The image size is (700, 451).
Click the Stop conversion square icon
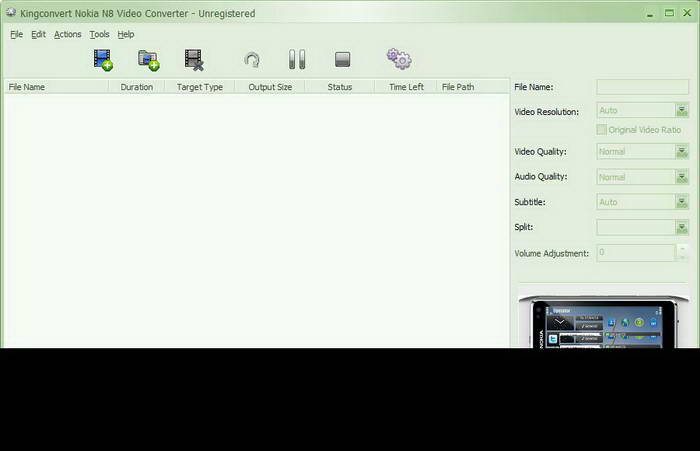pos(342,59)
